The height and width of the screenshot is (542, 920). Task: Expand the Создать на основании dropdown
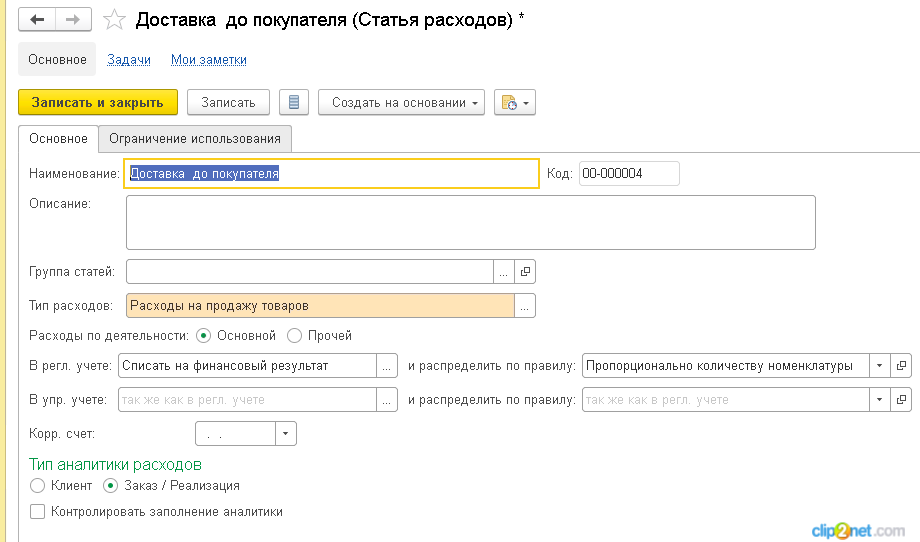(x=401, y=102)
